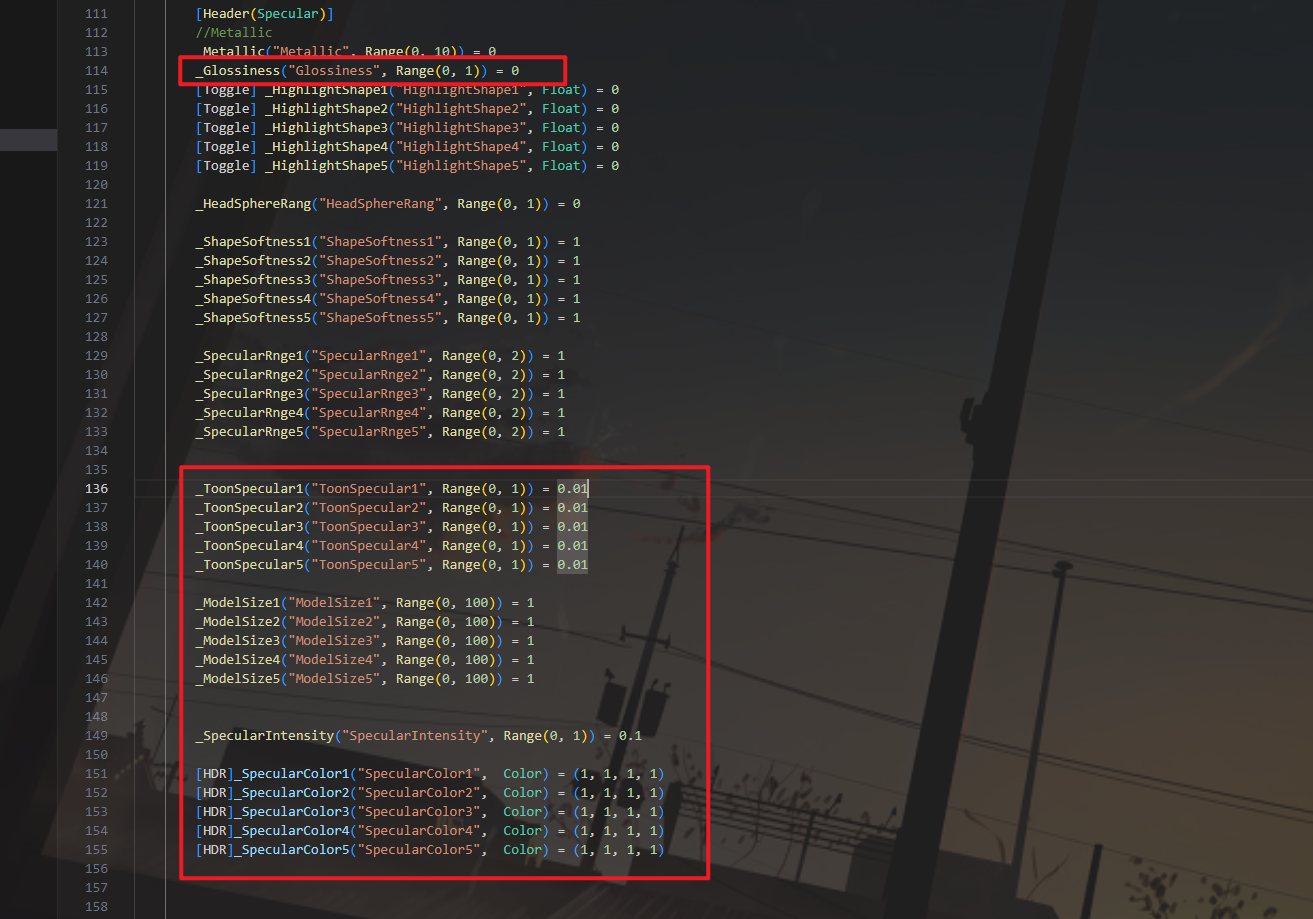
Task: Click the [Header(Specular)] attribute text
Action: tap(264, 14)
